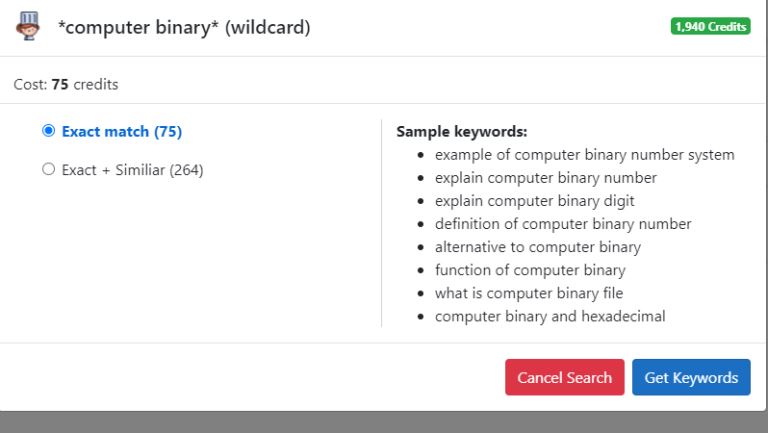Click "example of computer binary number system" keyword
768x433 pixels.
point(585,155)
